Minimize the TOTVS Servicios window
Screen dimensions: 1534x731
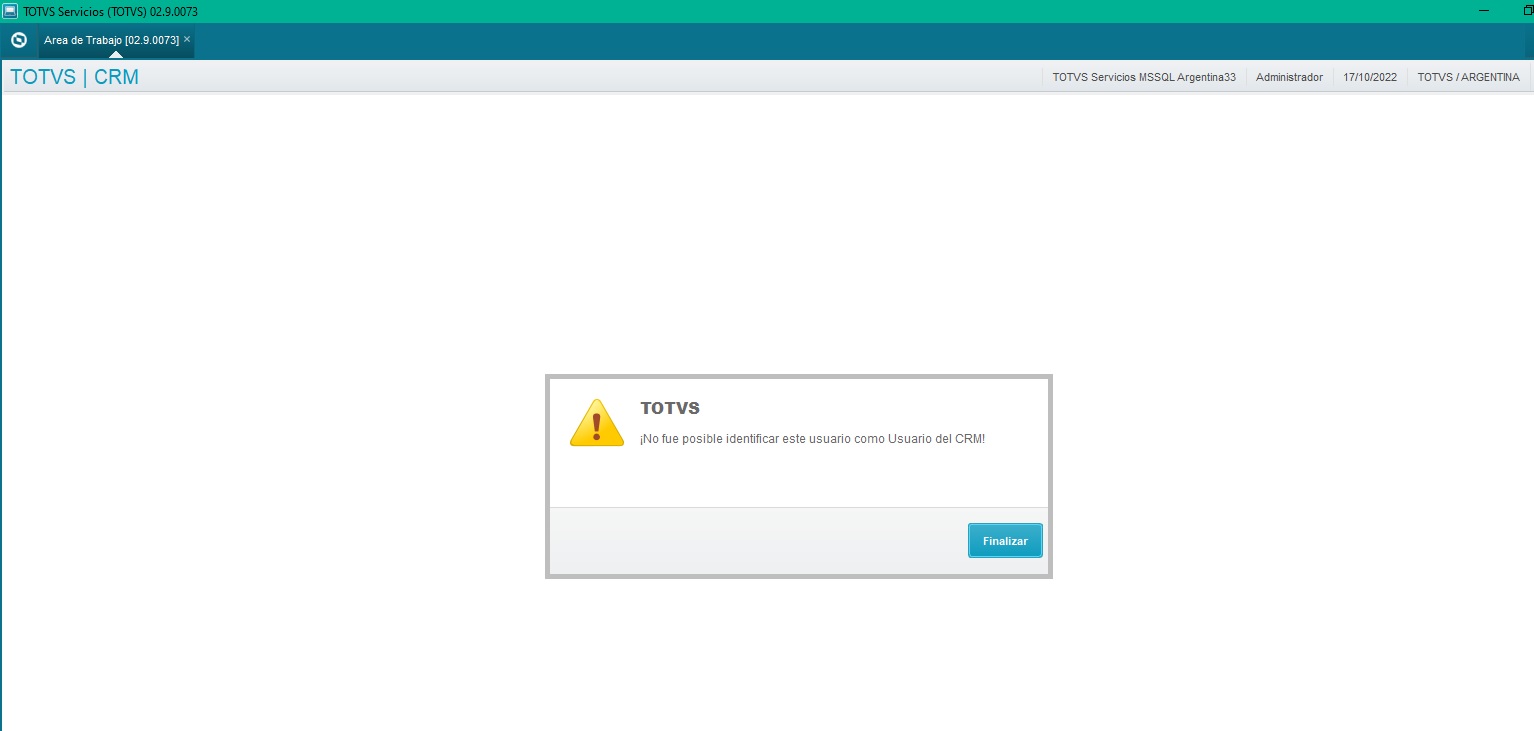(1484, 11)
